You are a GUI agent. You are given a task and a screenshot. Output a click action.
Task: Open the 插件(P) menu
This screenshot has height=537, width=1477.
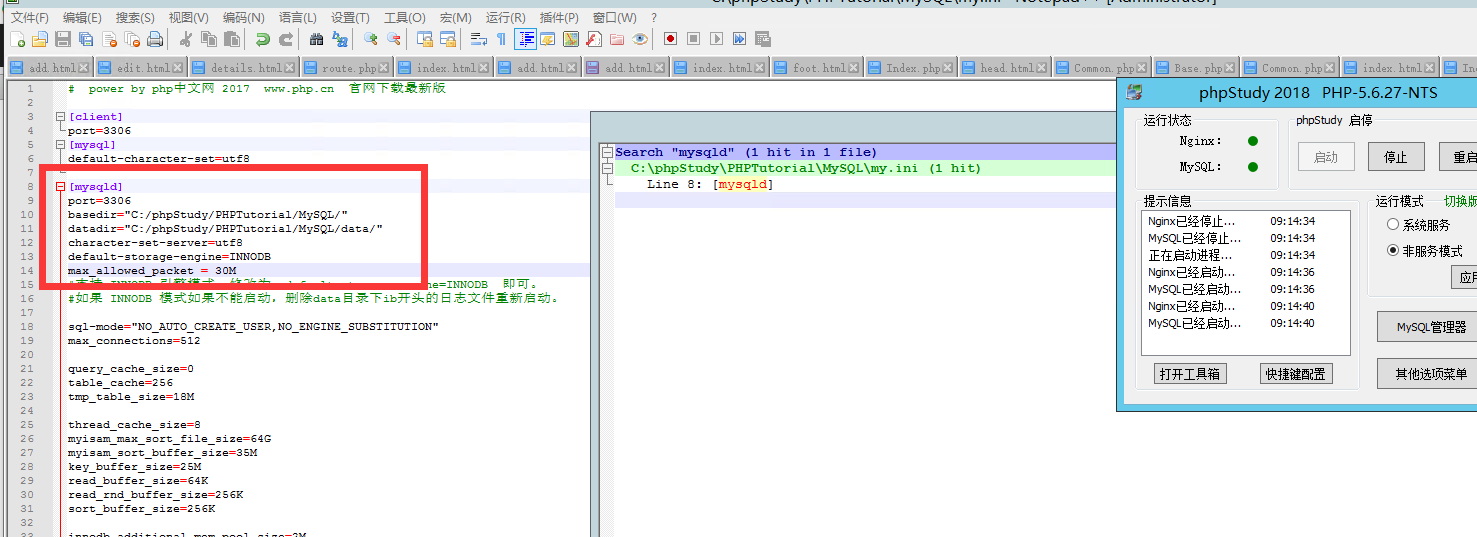(x=558, y=18)
